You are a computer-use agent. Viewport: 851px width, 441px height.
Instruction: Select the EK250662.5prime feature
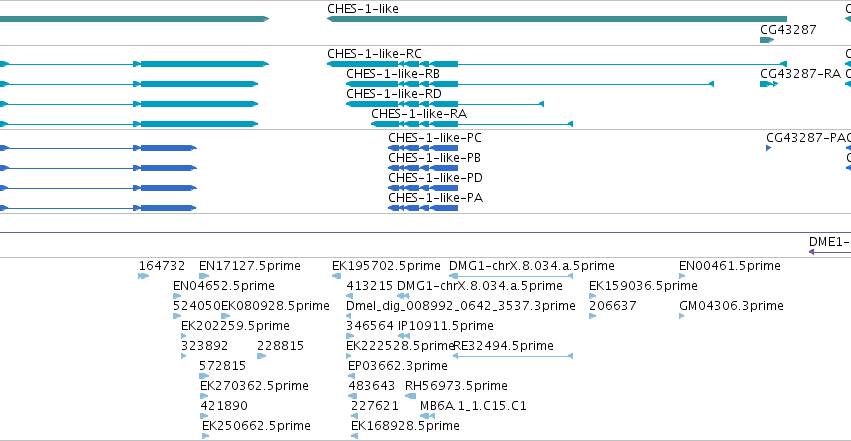pyautogui.click(x=256, y=426)
